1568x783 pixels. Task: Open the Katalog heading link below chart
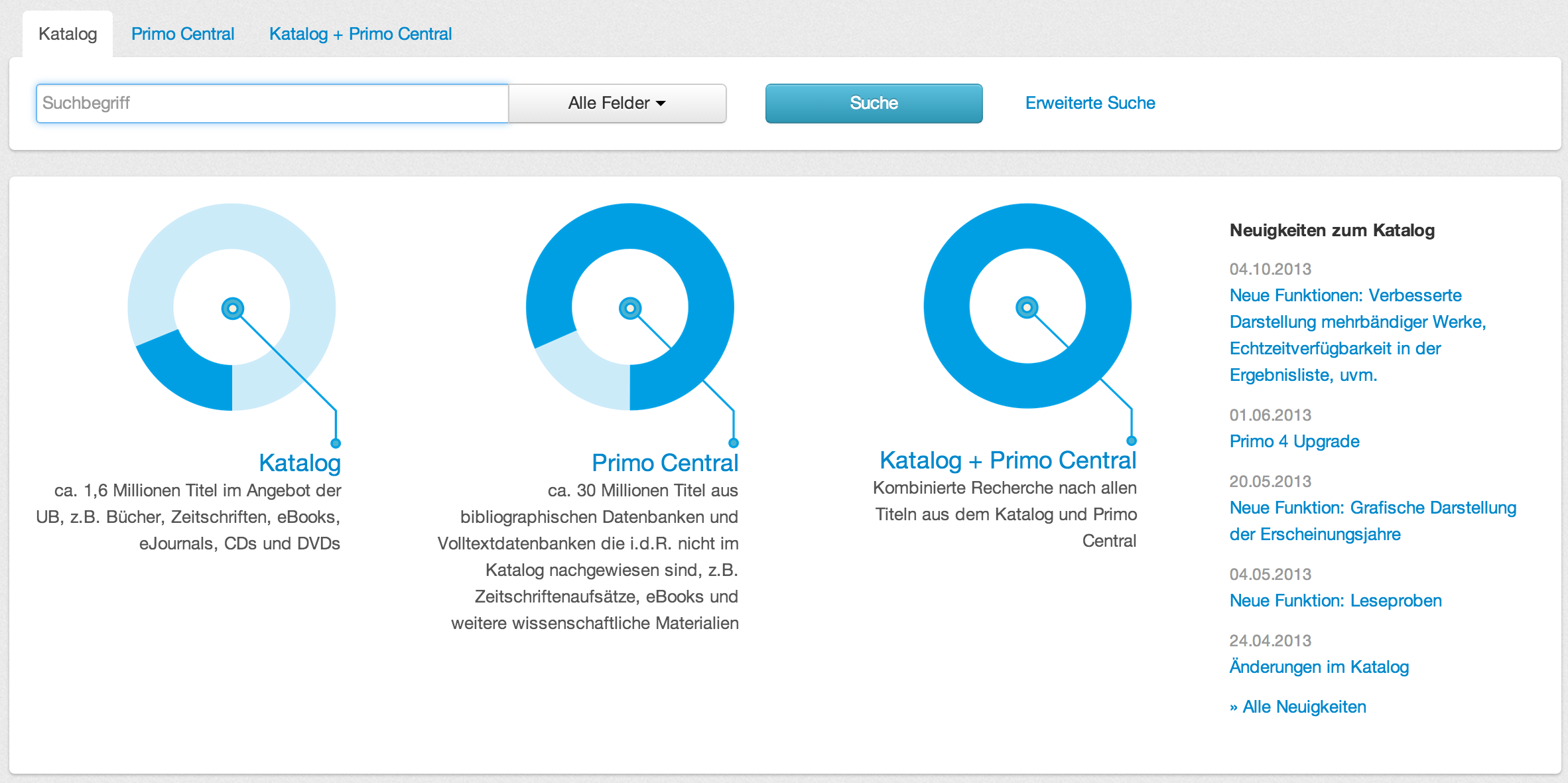click(x=300, y=463)
